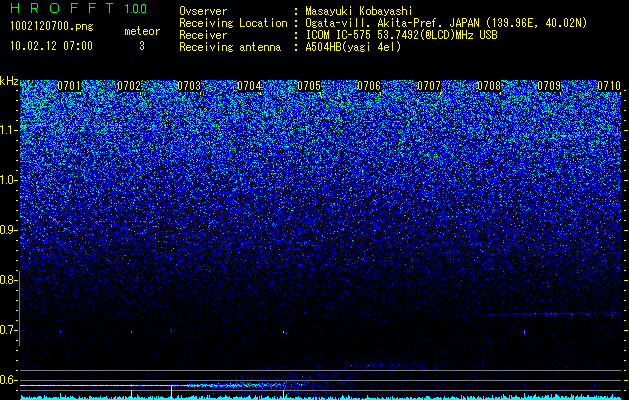Screen dimensions: 629x400
Task: Click the 1.0 frequency axis label
Action: 7,180
